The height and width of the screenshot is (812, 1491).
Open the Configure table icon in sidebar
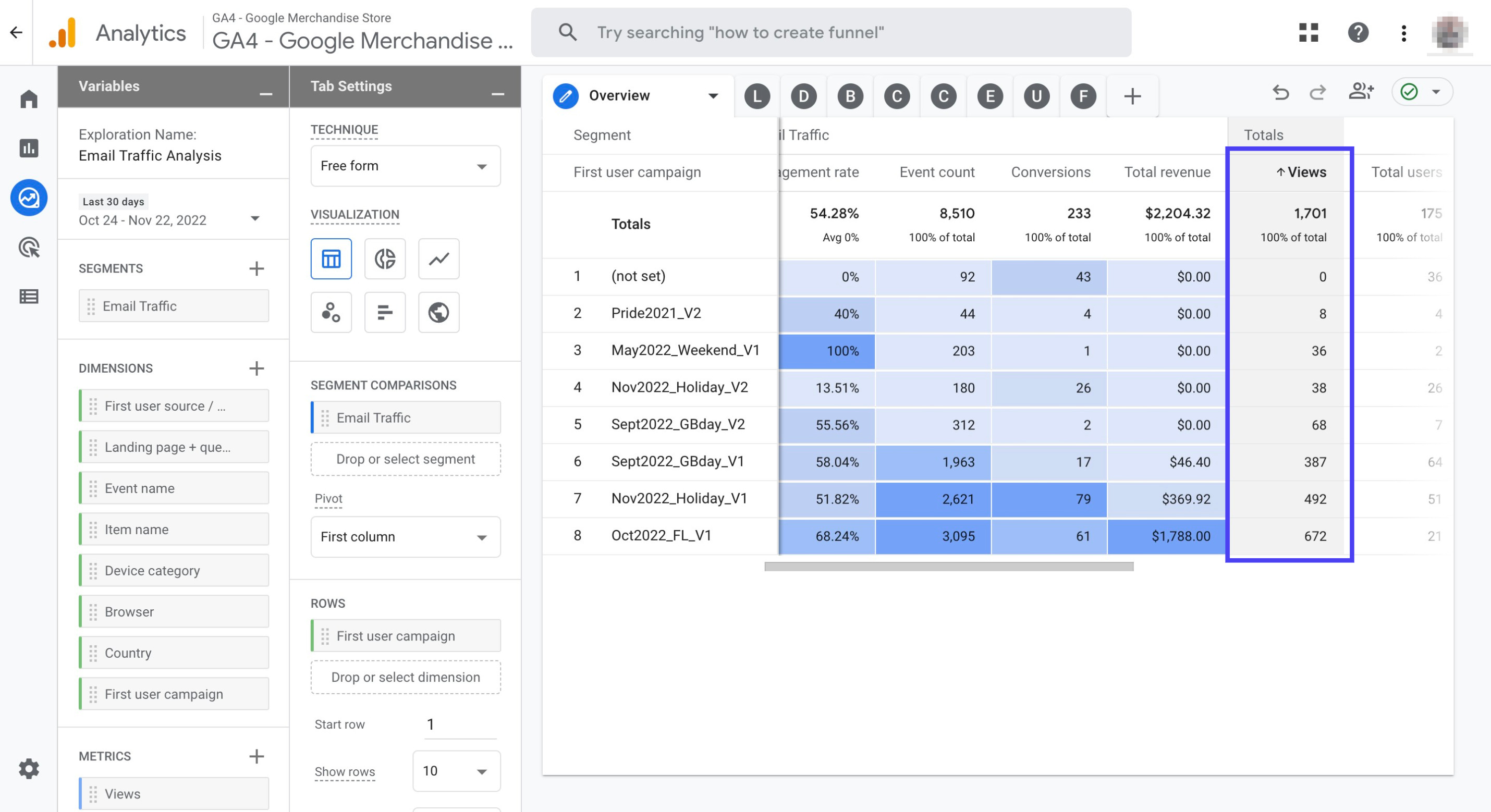click(x=29, y=297)
